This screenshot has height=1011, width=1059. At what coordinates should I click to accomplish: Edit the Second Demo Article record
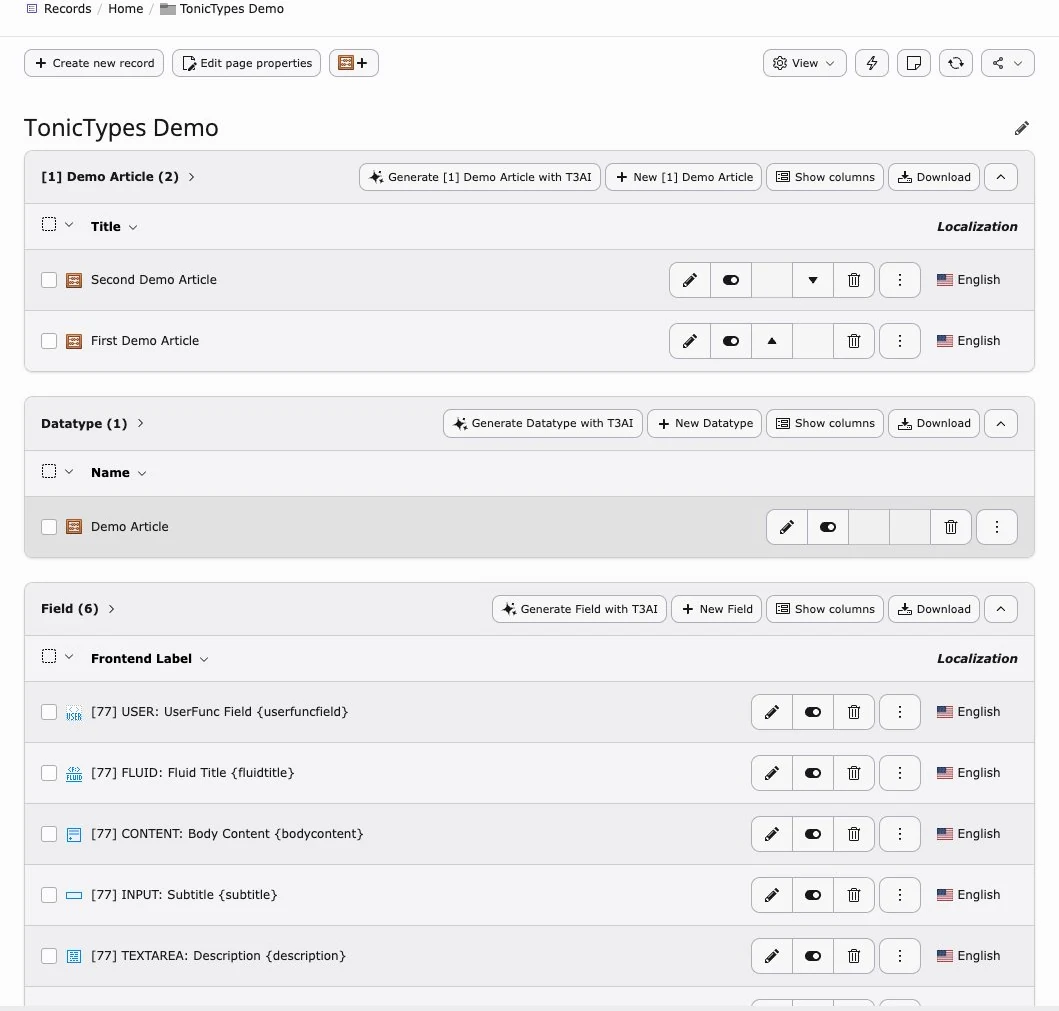coord(690,280)
